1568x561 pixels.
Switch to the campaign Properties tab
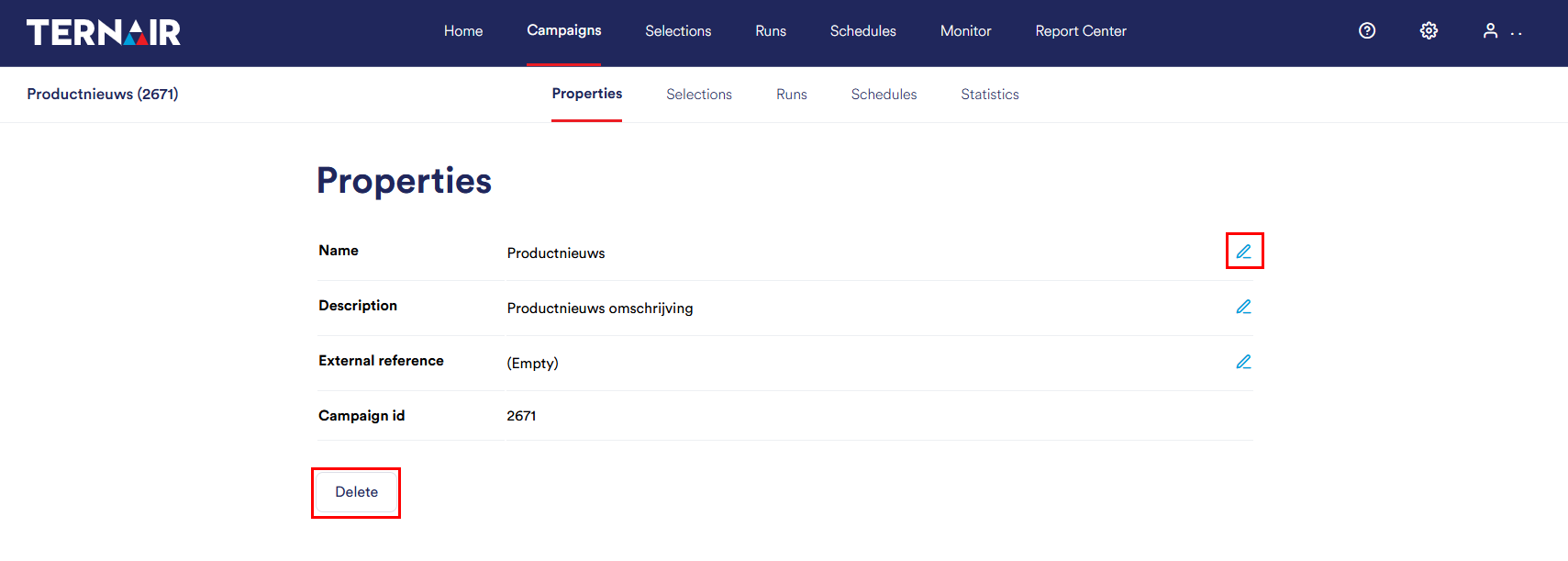pyautogui.click(x=587, y=94)
